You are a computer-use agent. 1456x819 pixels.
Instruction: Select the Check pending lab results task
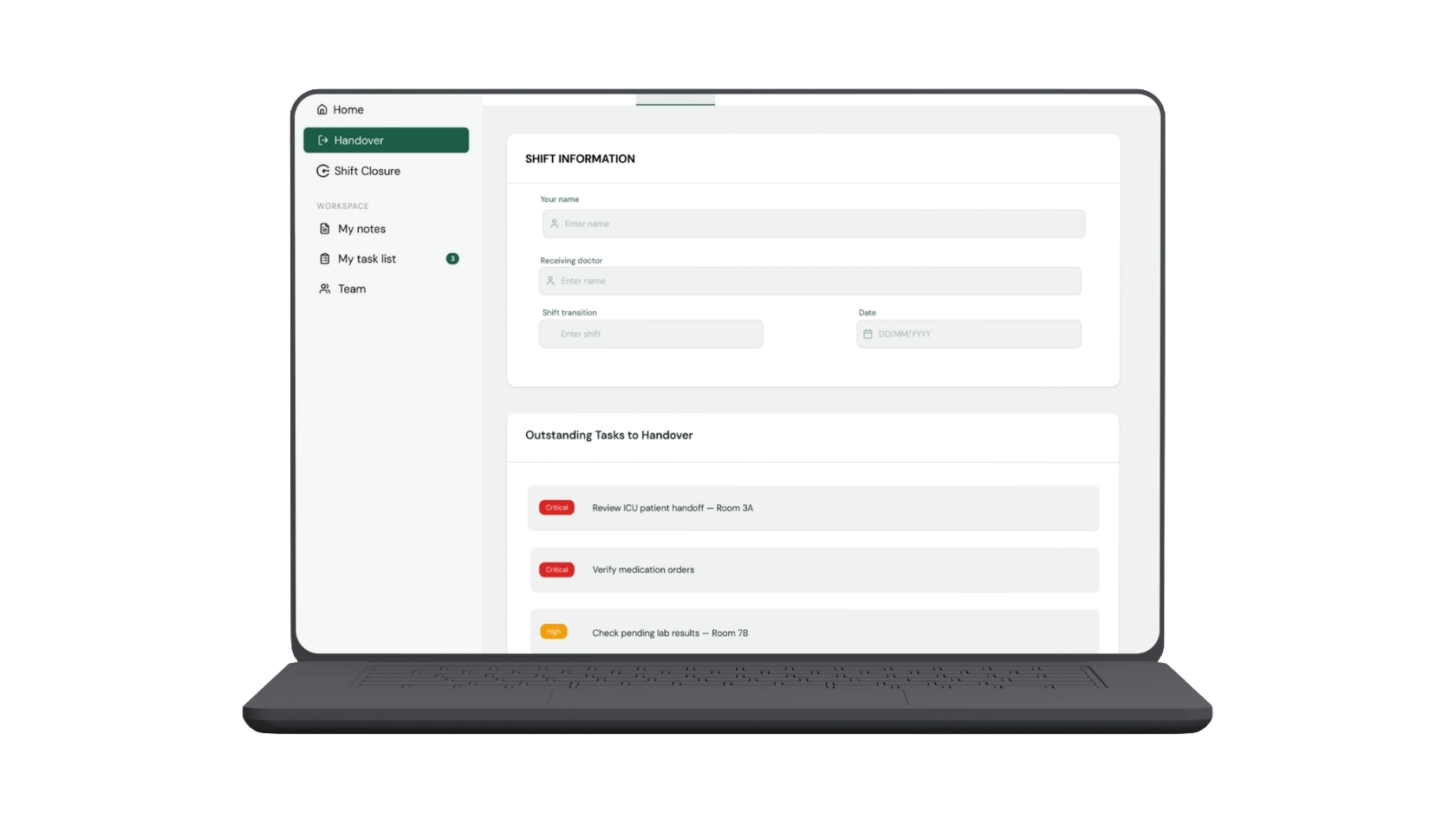[x=815, y=632]
